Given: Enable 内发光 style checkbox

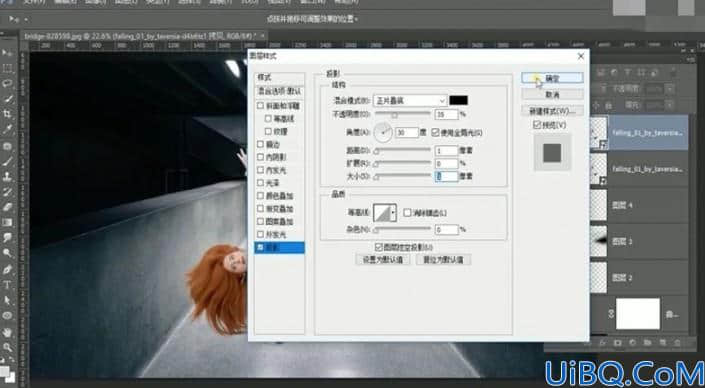Looking at the screenshot, I should pos(260,170).
